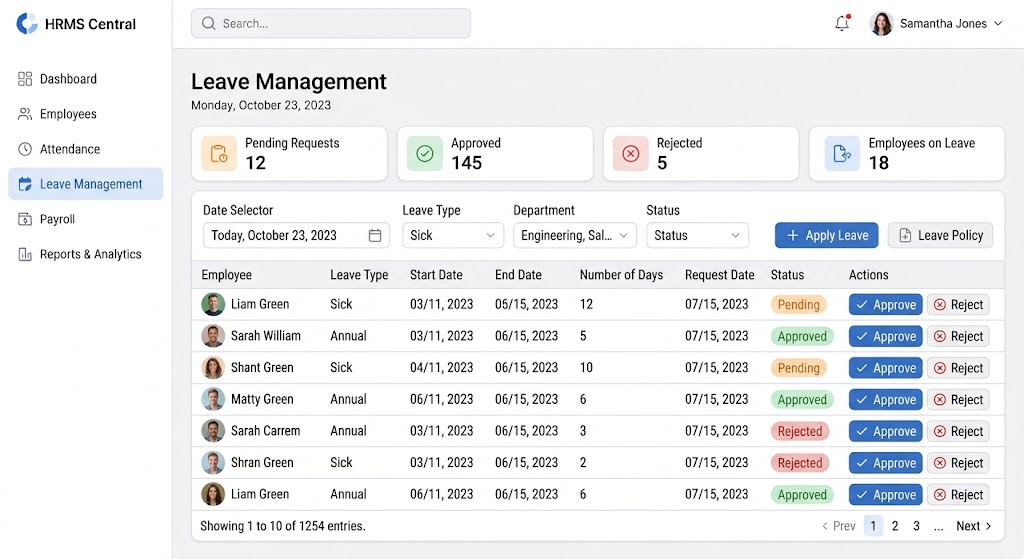Click the Start Date column header
Image resolution: width=1024 pixels, height=559 pixels.
[436, 275]
